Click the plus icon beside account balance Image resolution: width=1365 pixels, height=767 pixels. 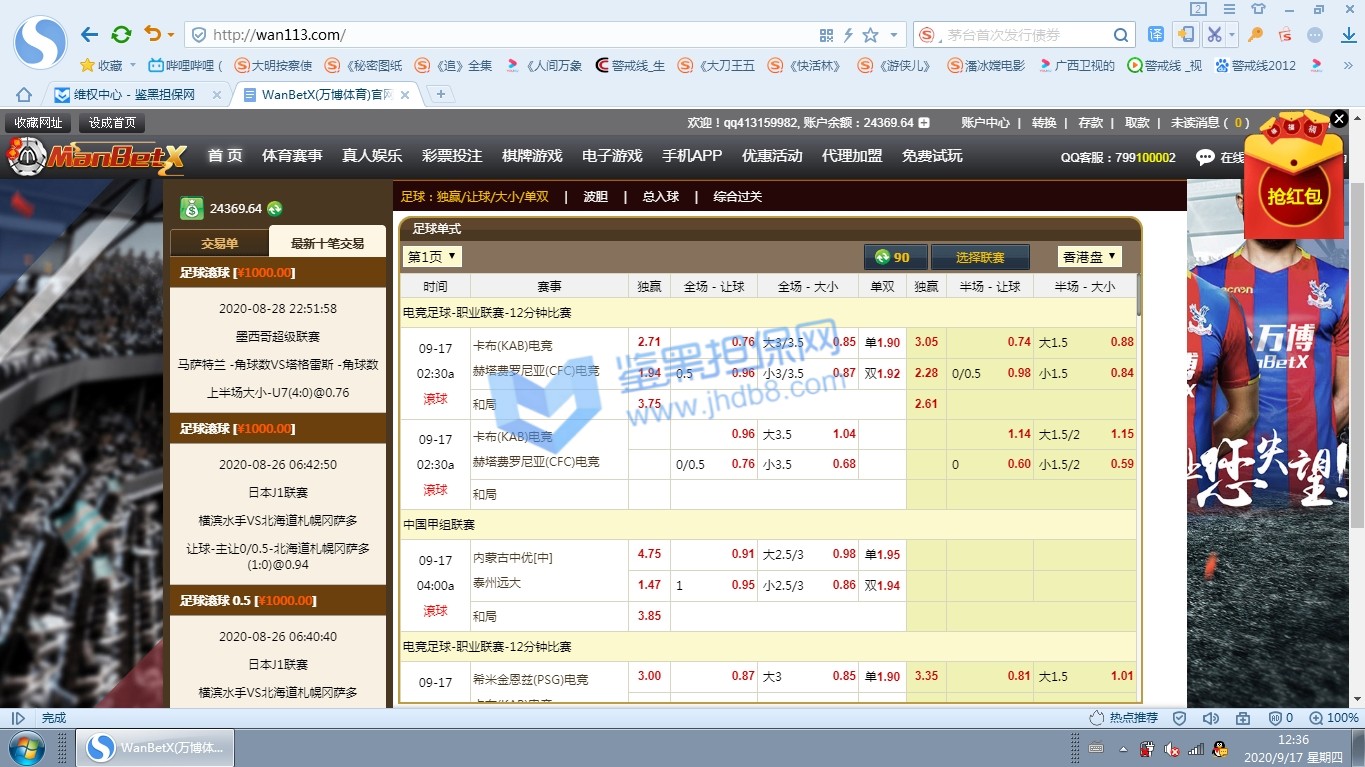pos(924,123)
